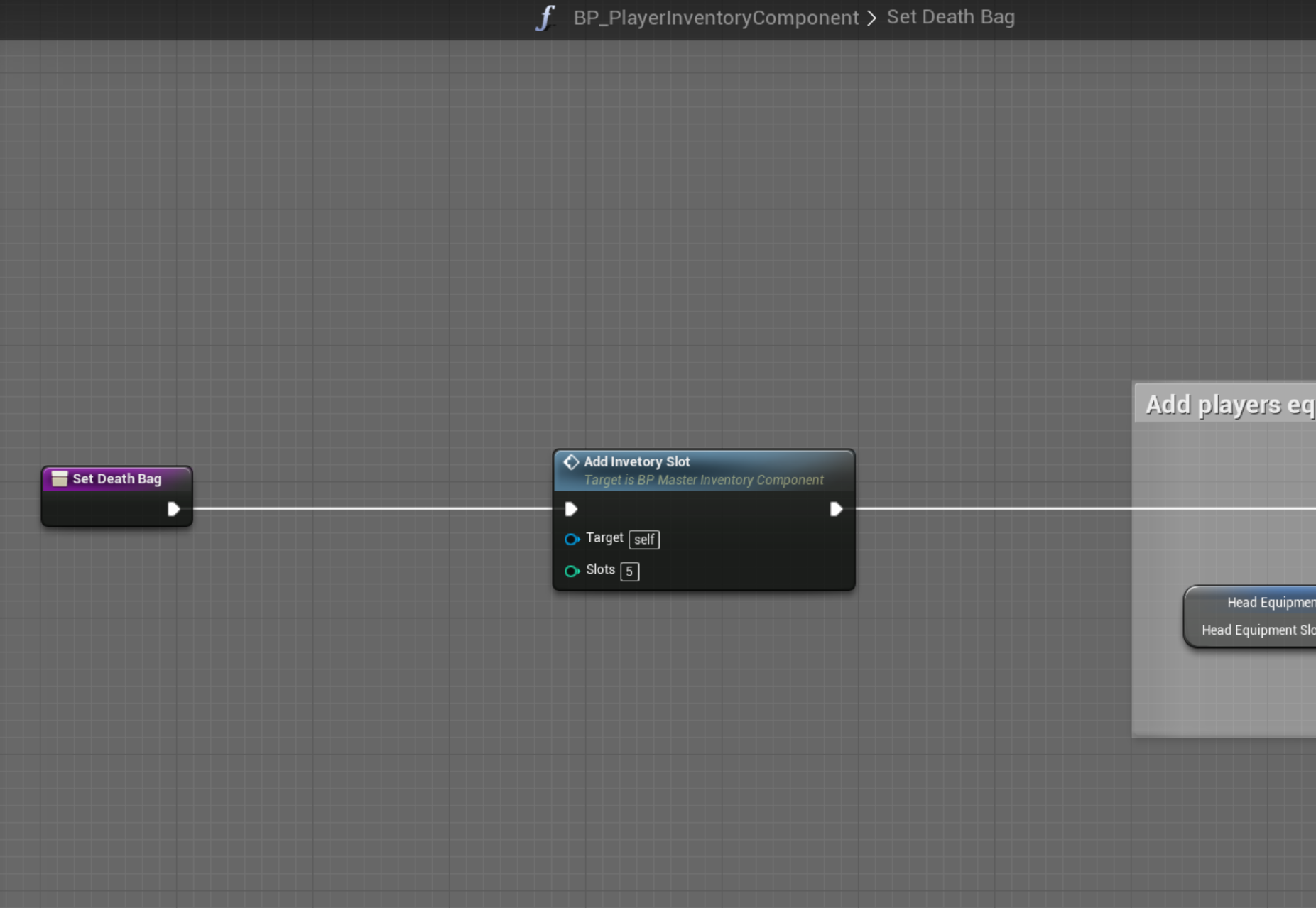Click the Target is BP Master Inventory Component subtitle
1316x908 pixels.
[704, 480]
